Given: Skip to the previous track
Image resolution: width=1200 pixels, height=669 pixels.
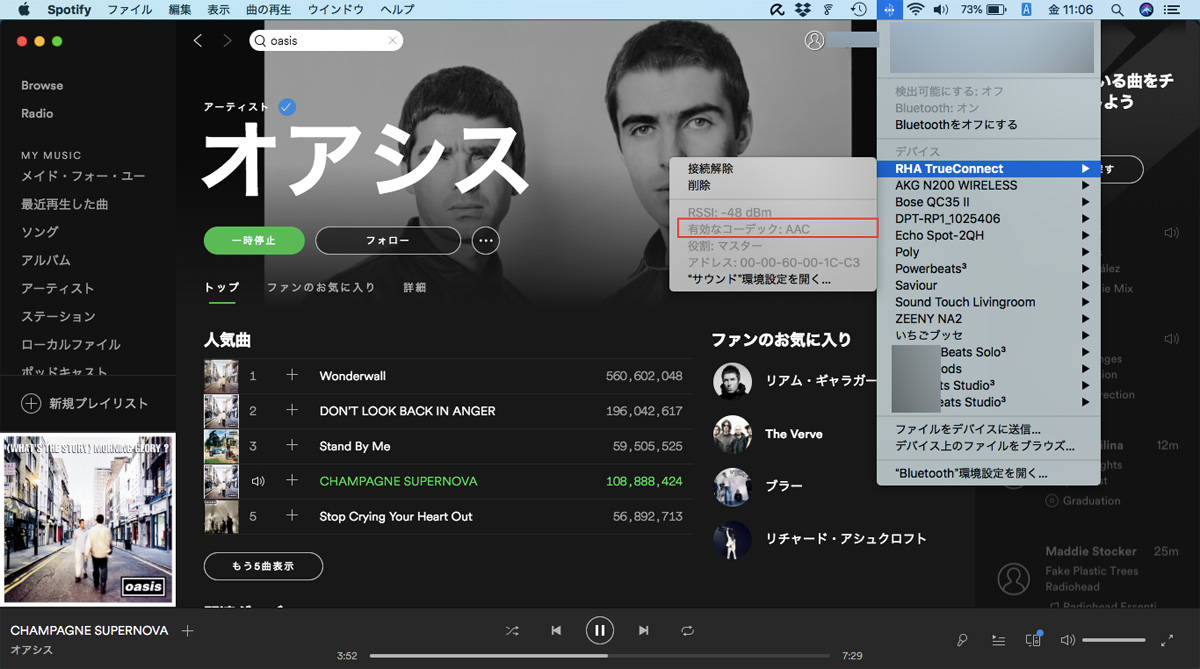Looking at the screenshot, I should [556, 631].
